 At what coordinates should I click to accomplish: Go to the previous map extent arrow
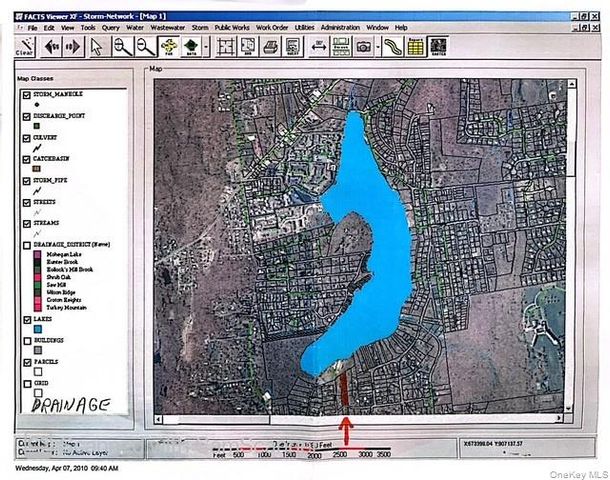(x=49, y=46)
